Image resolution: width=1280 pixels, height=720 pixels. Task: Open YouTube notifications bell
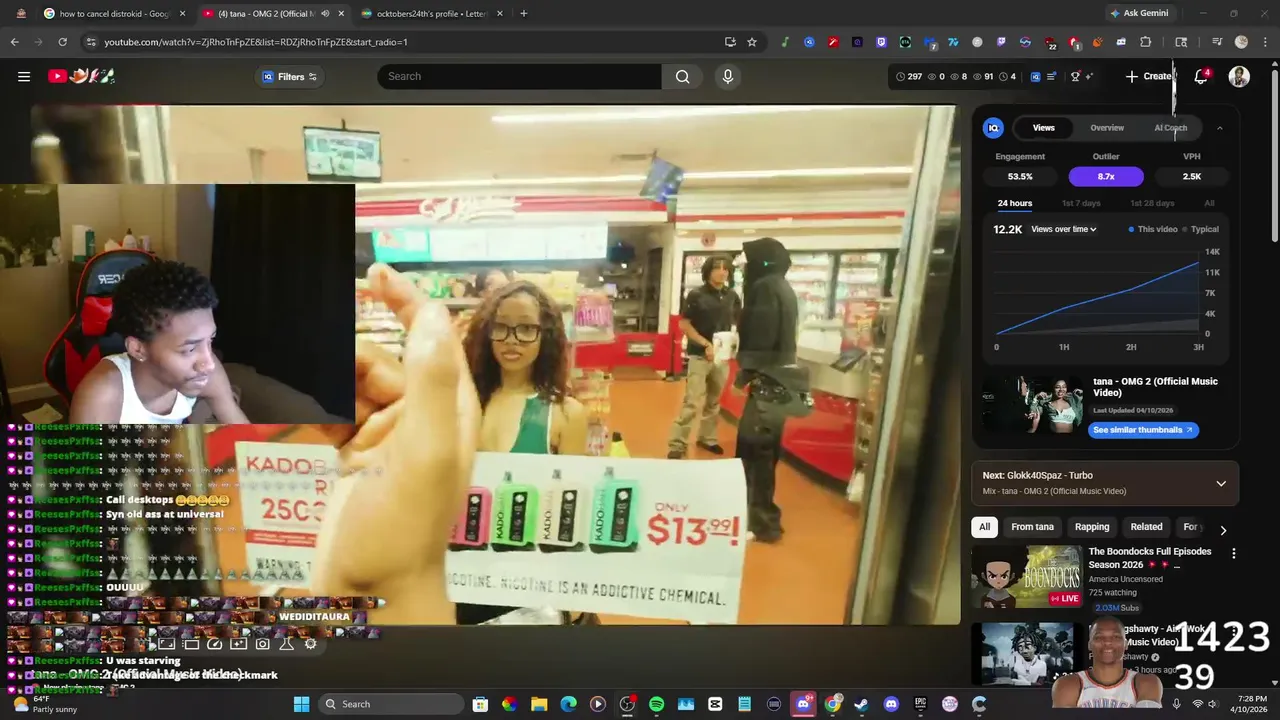click(x=1201, y=76)
